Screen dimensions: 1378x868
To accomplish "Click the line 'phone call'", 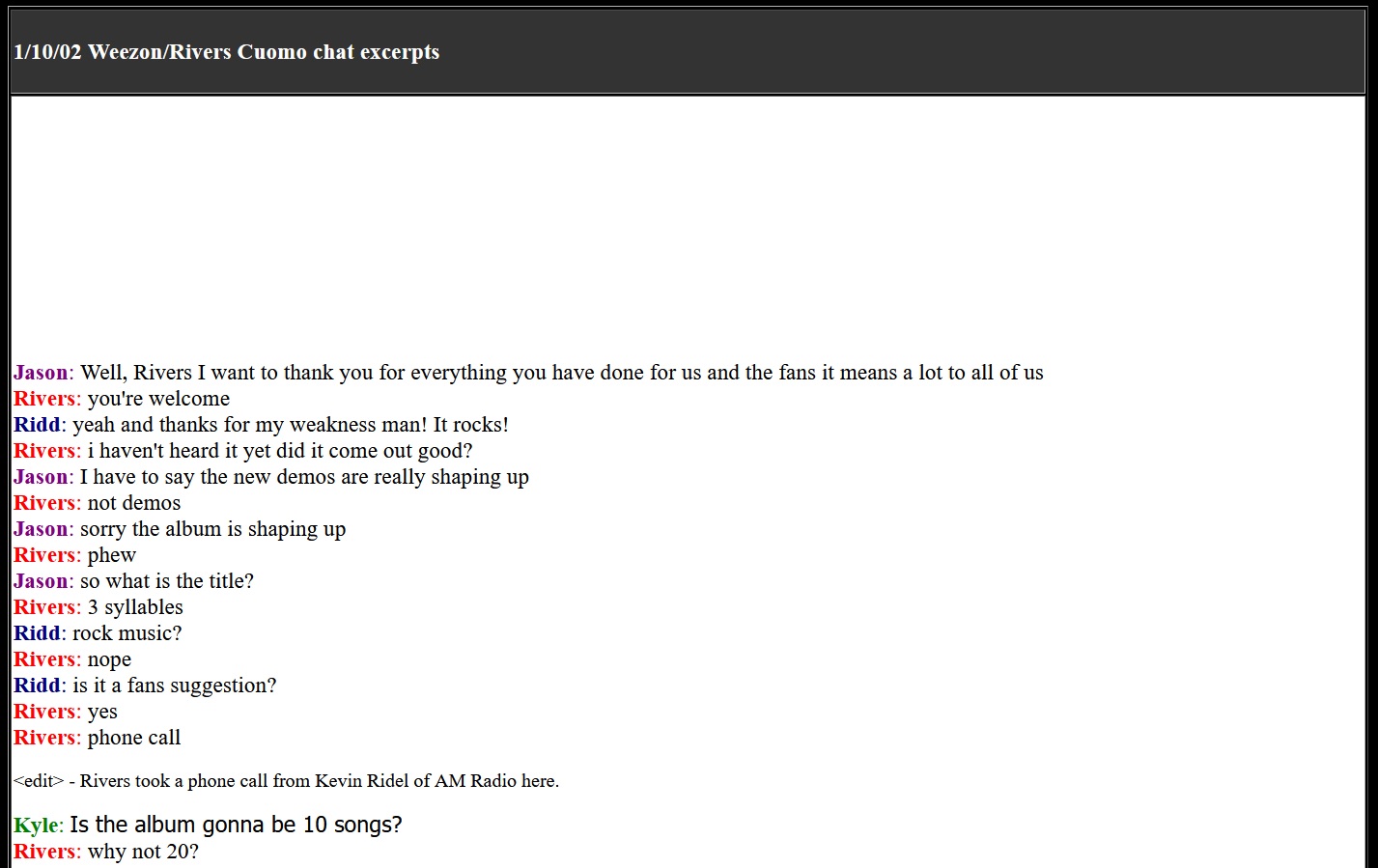I will click(x=133, y=738).
